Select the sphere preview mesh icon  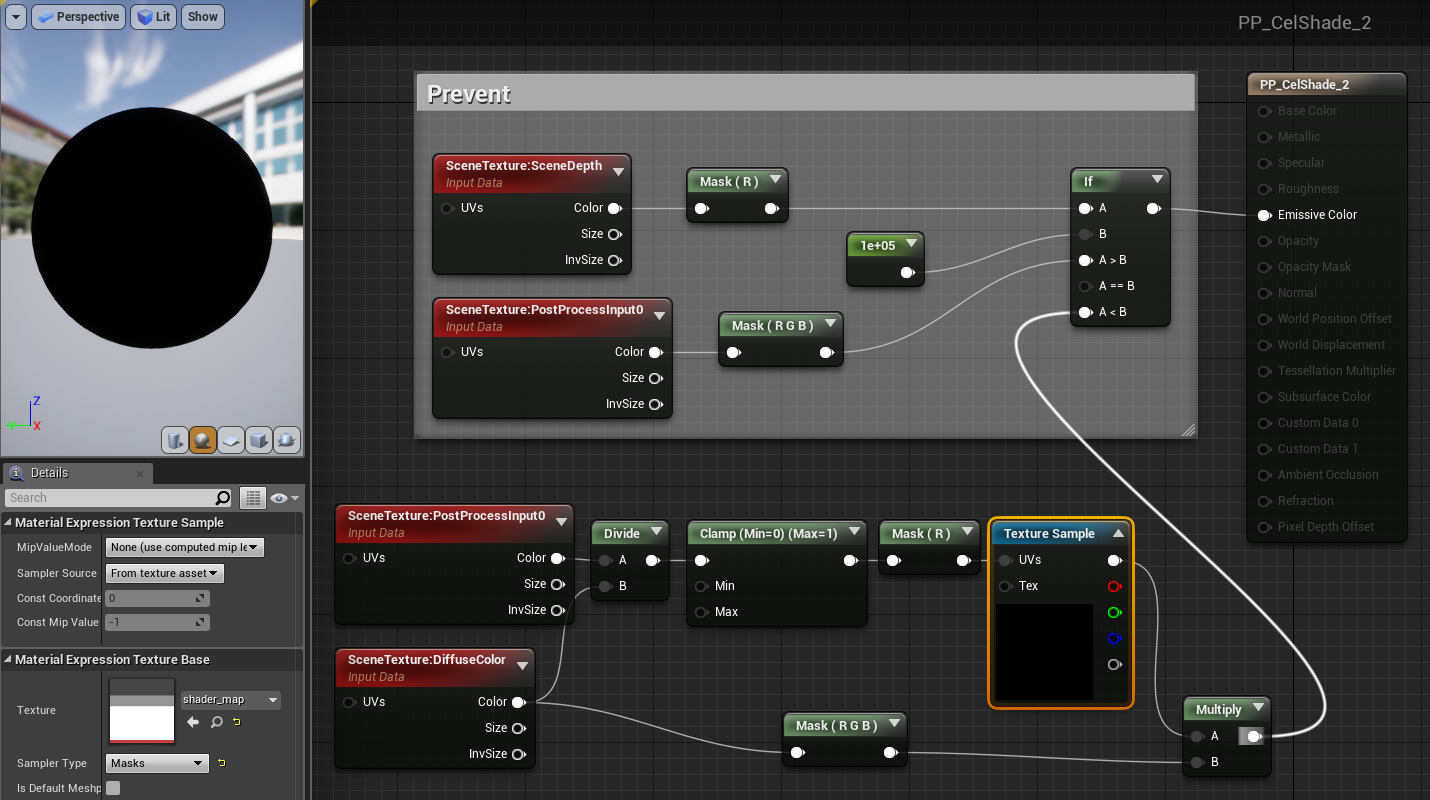[x=203, y=440]
